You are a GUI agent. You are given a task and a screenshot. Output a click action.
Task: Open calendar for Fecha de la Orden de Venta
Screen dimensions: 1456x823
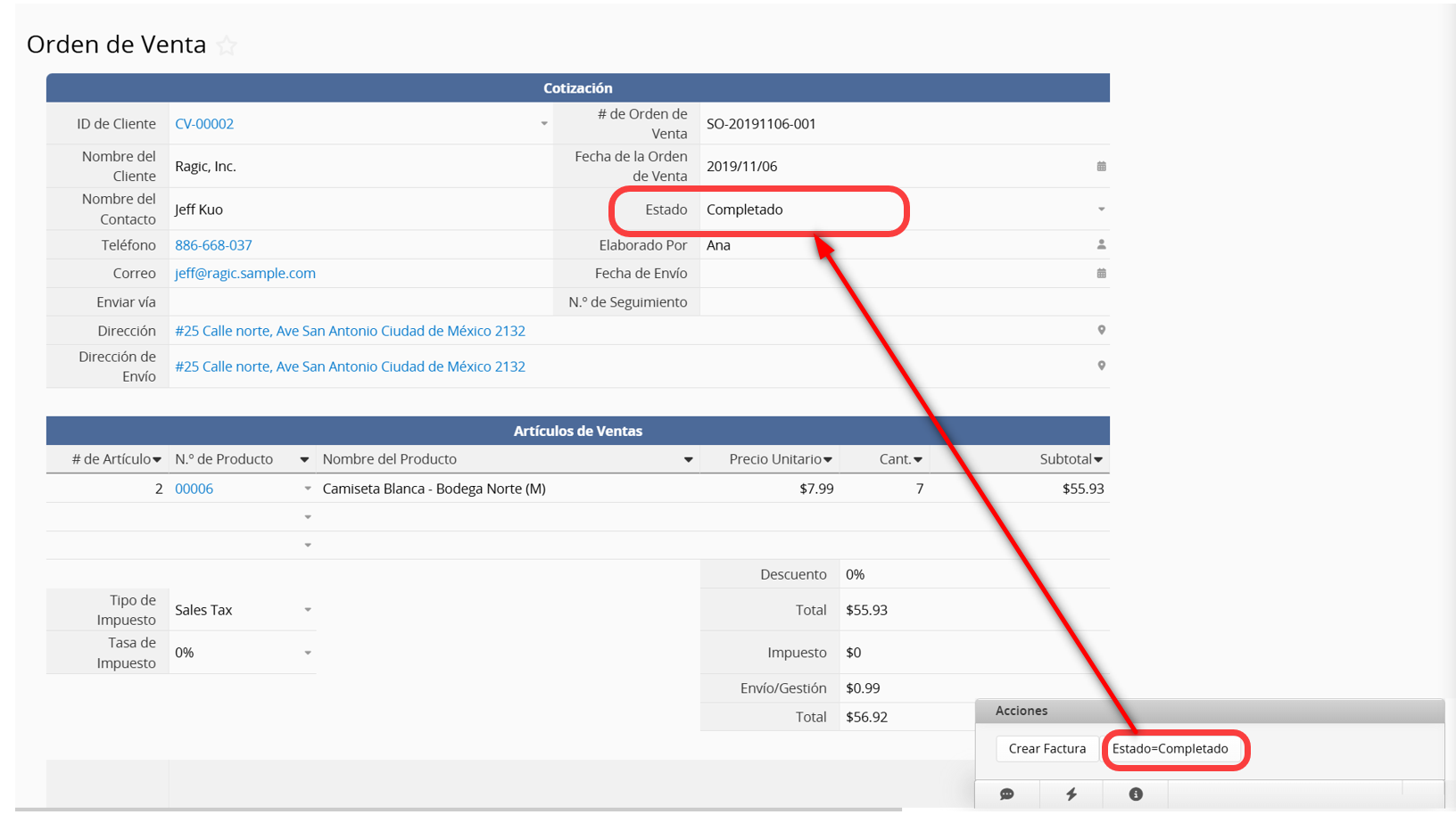[1101, 167]
